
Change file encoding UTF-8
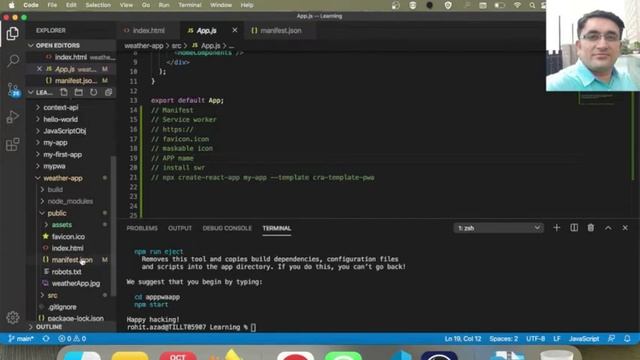pyautogui.click(x=536, y=339)
